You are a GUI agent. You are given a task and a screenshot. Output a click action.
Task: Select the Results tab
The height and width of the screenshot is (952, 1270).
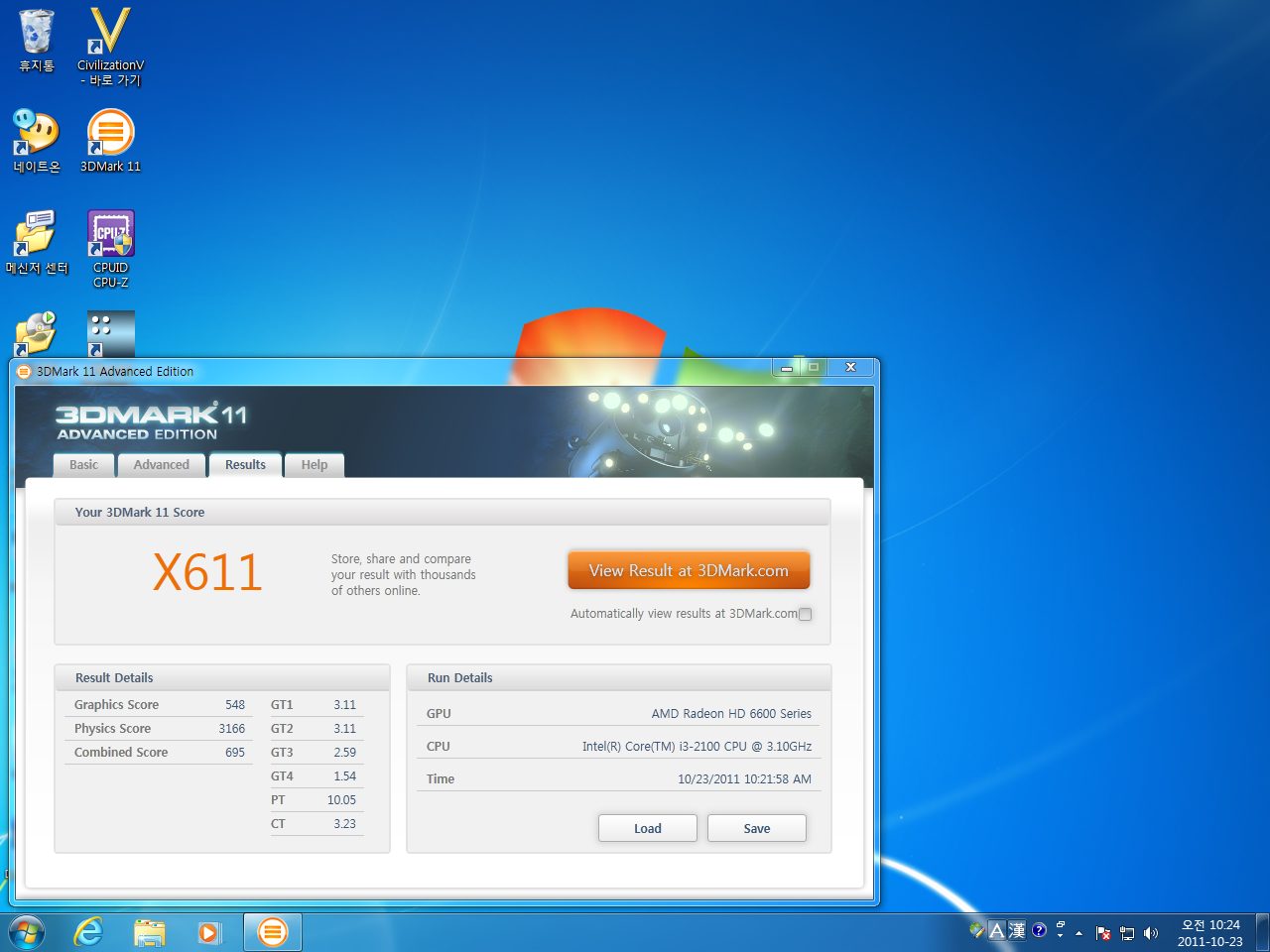245,465
